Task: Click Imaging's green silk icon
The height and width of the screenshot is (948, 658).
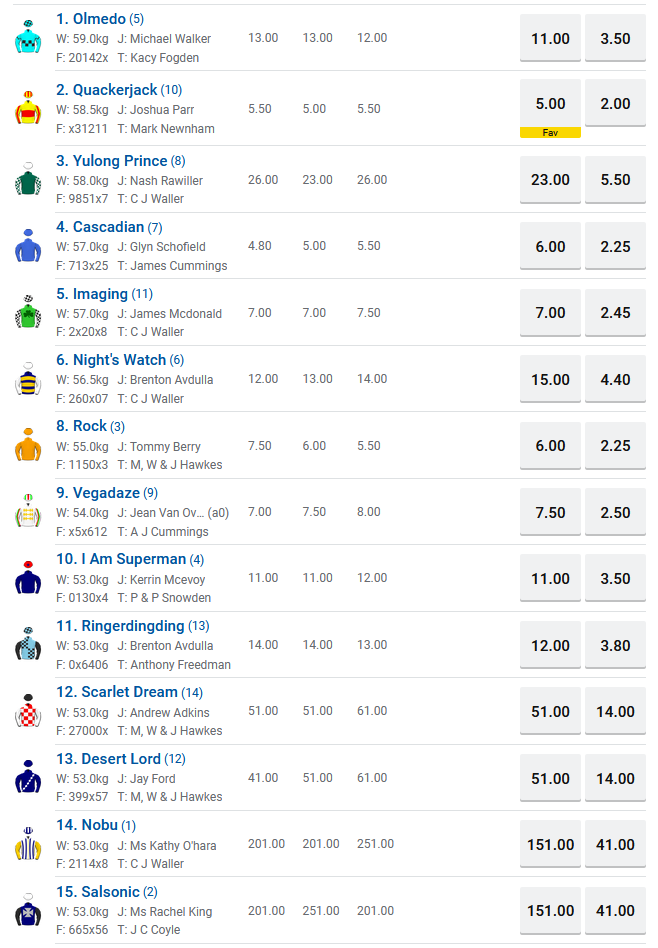Action: (x=28, y=313)
